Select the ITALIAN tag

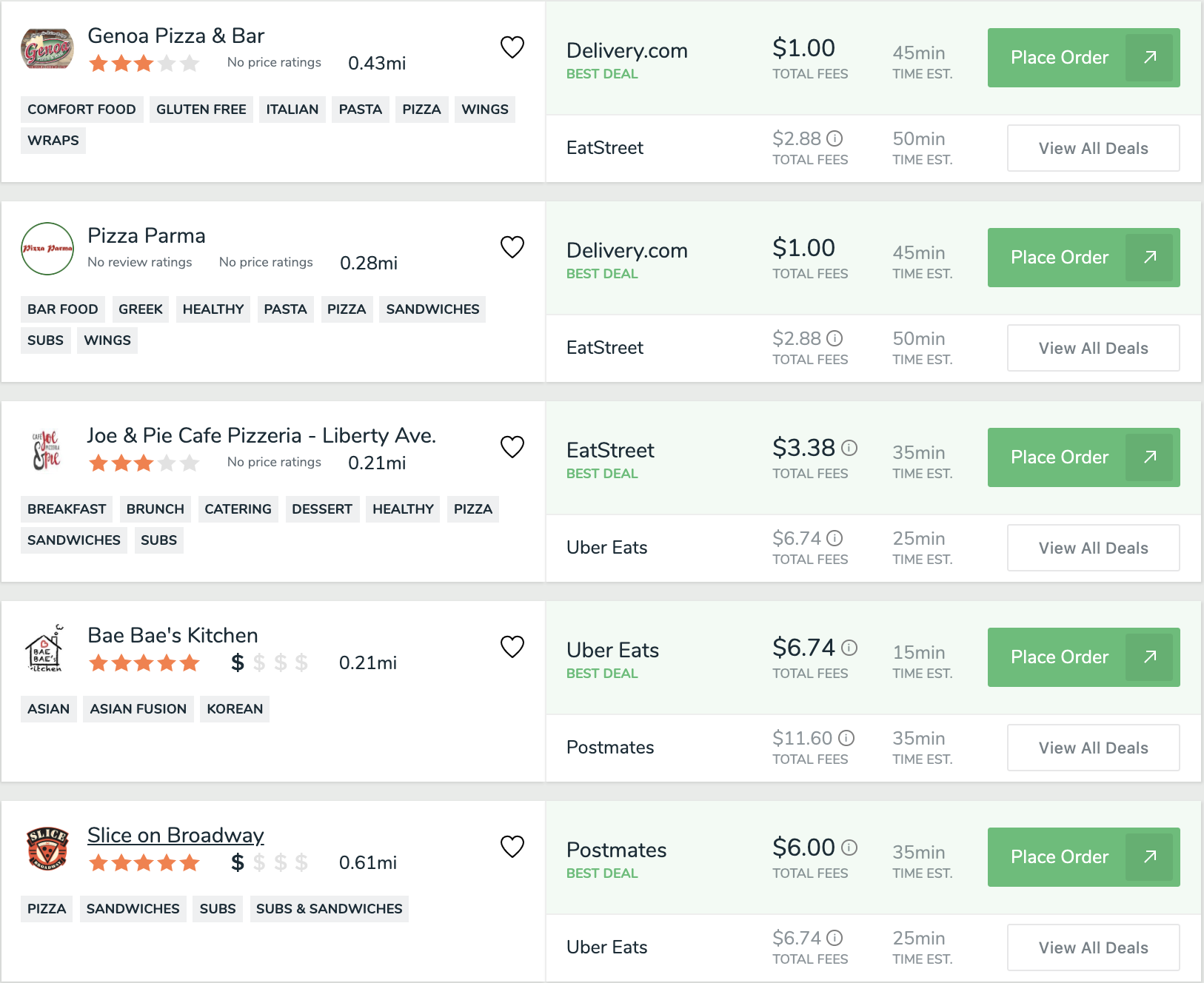292,110
